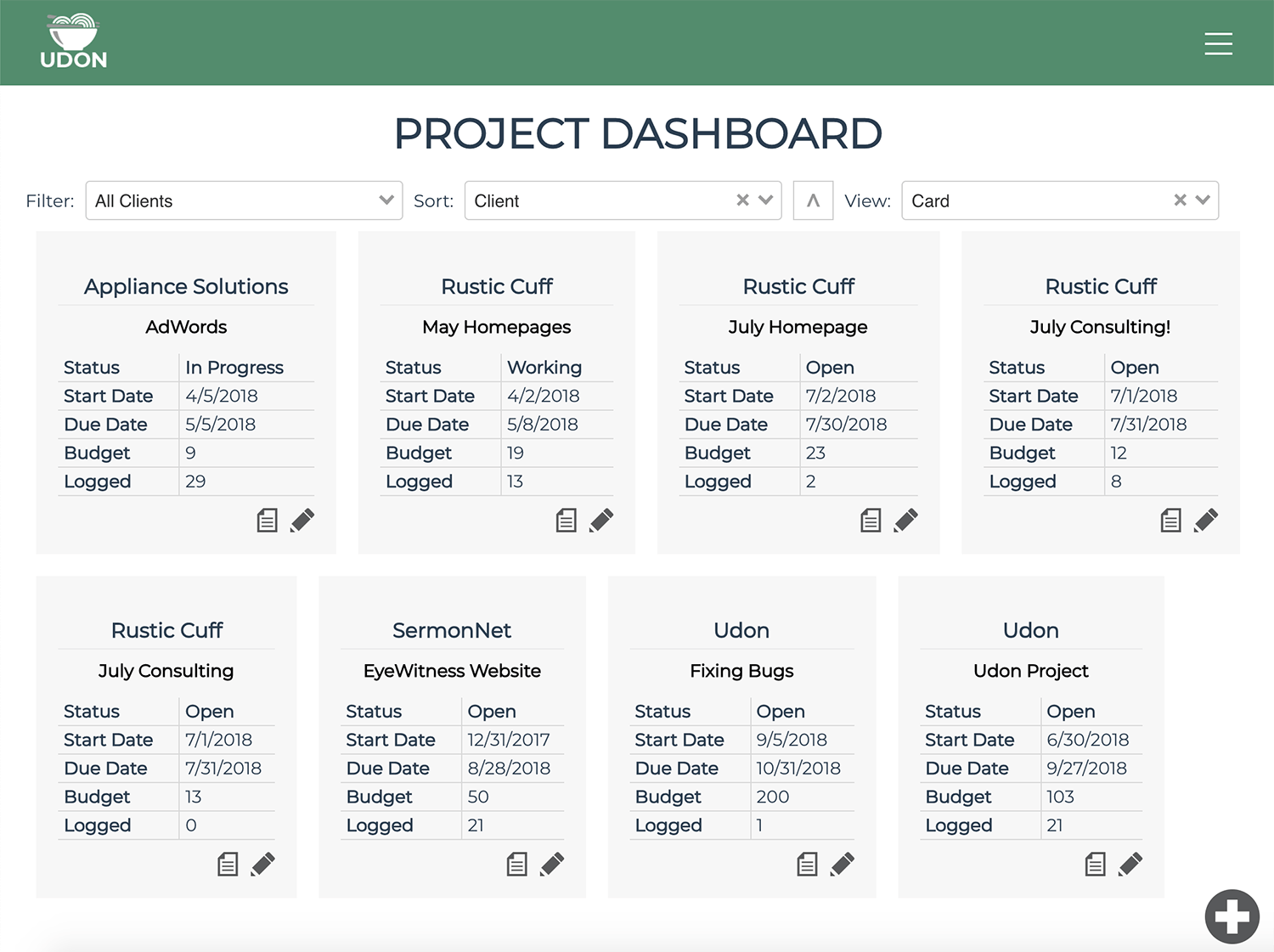The height and width of the screenshot is (952, 1274).
Task: Edit the July Consulting card with budget 13 via its pencil icon
Action: 262,864
